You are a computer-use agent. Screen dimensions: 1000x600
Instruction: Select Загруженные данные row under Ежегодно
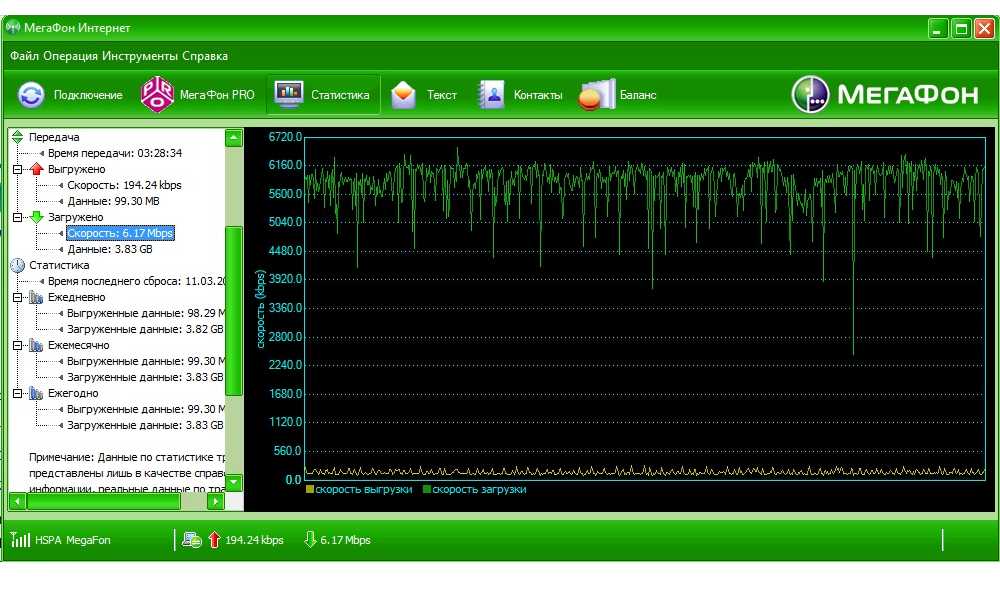(145, 425)
